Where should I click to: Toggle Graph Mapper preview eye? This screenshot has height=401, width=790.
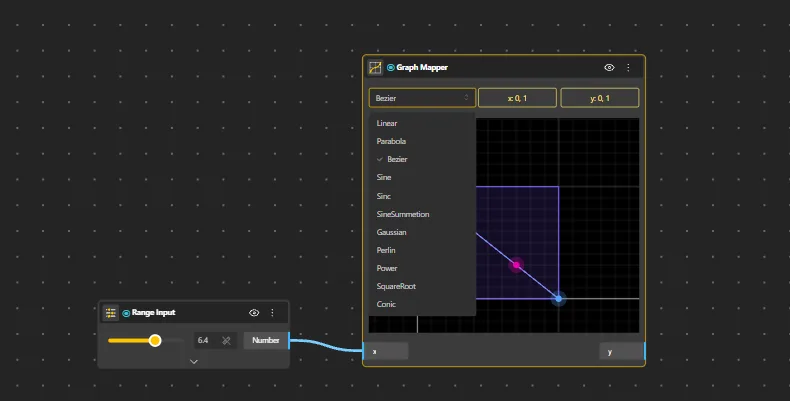[x=609, y=68]
